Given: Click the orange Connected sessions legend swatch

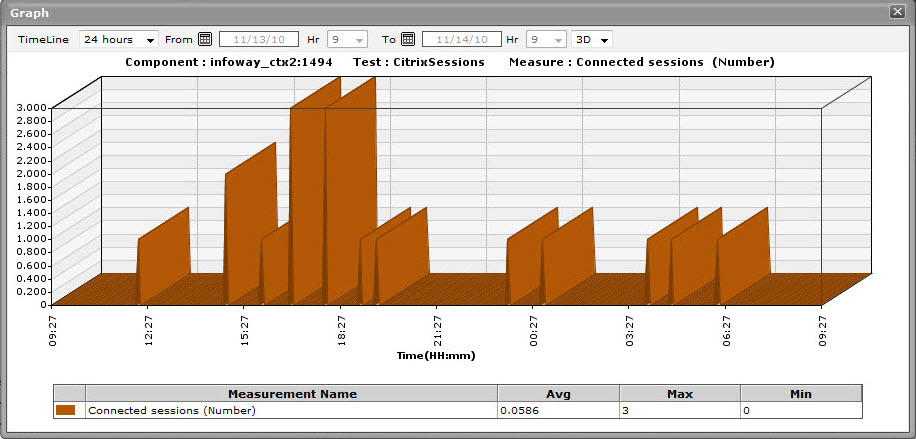Looking at the screenshot, I should pyautogui.click(x=65, y=410).
